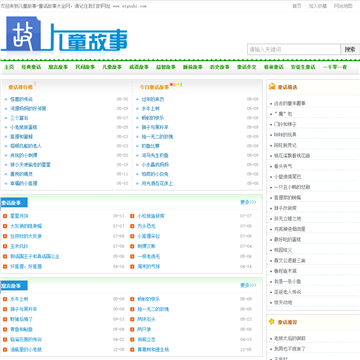
Task: Click orange arrow icon beside 一根老虎毛
Action: [x=132, y=257]
